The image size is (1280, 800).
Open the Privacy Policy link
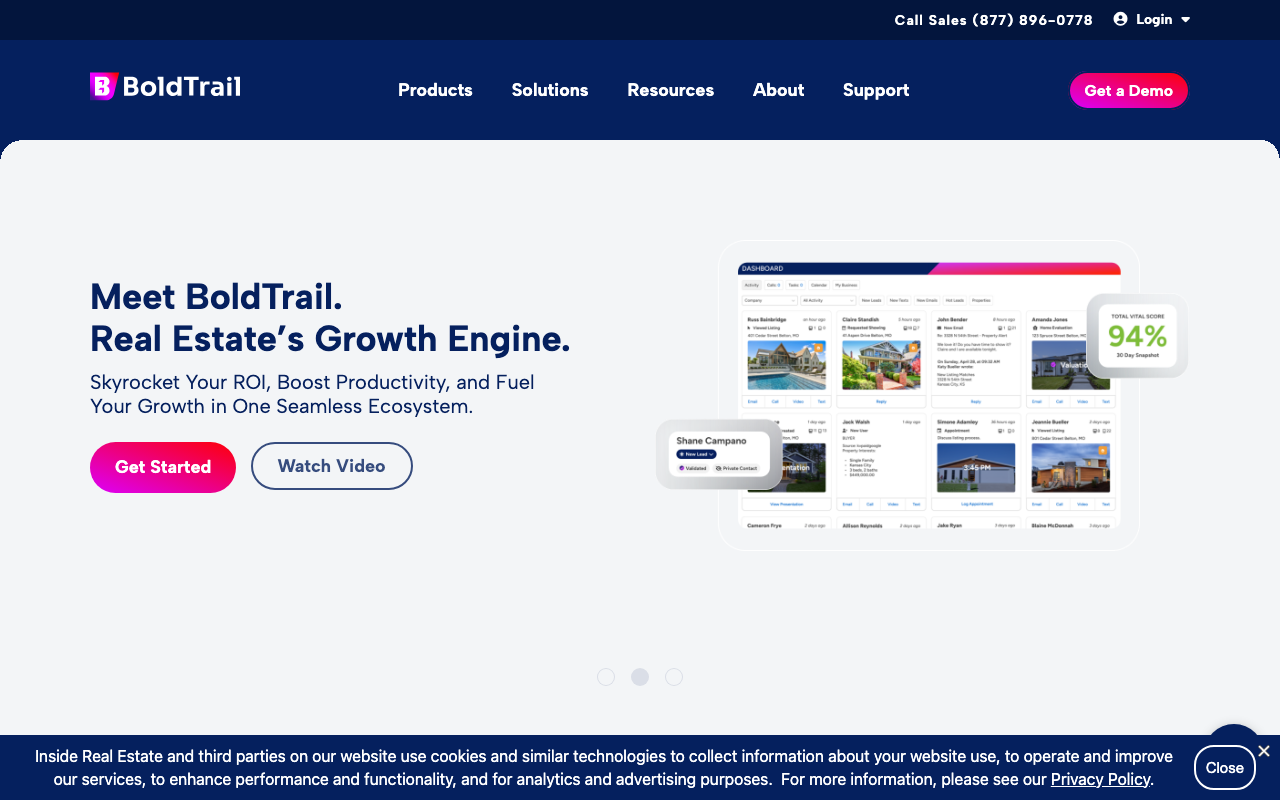click(x=1101, y=779)
